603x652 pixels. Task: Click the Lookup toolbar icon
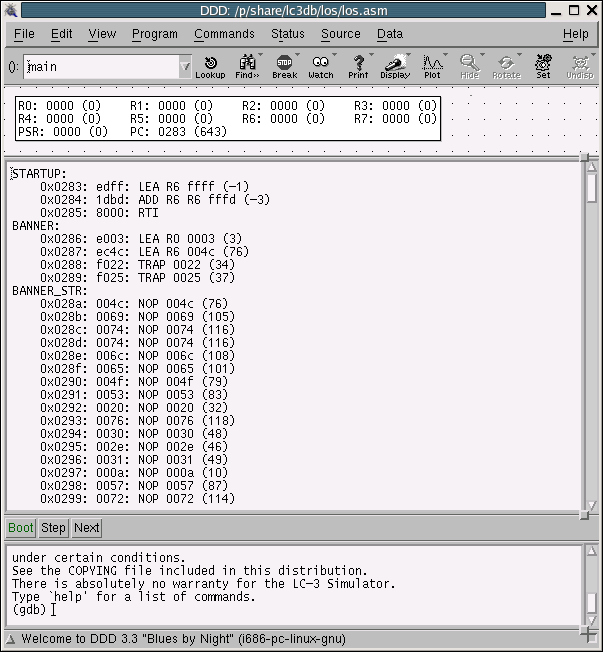pos(210,66)
